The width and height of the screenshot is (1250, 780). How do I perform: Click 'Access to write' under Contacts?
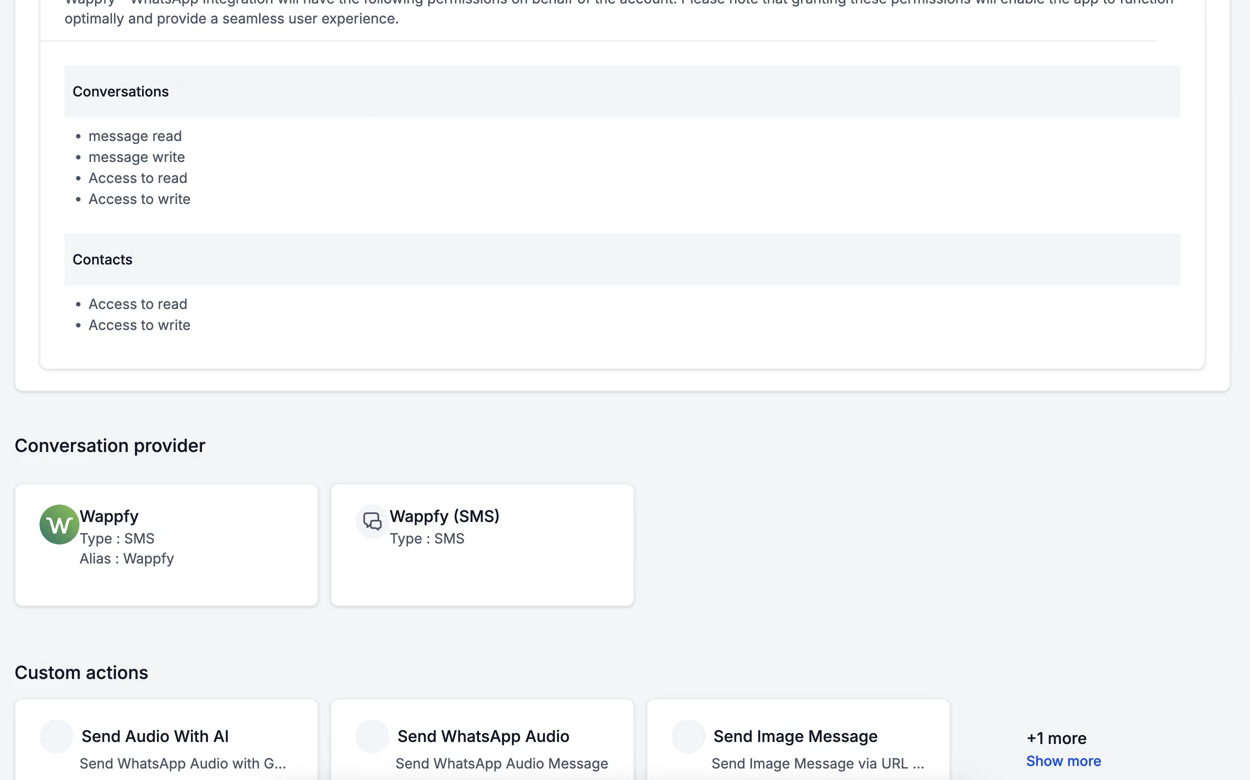pos(139,325)
